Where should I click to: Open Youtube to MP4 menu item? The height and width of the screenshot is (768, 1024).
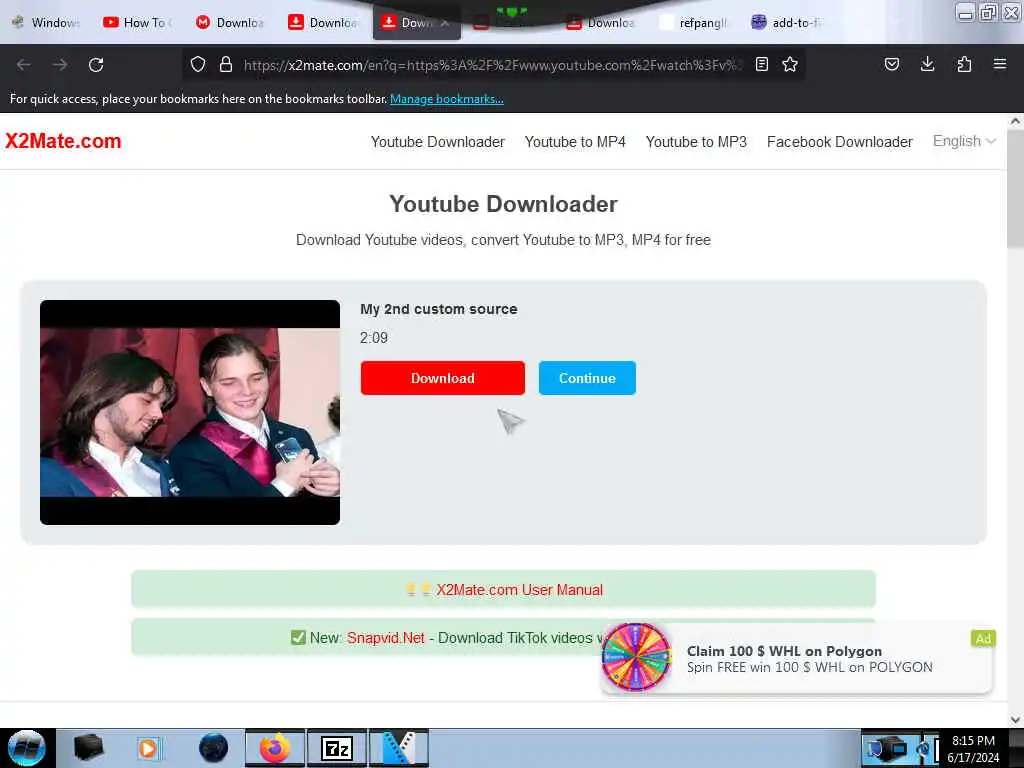pyautogui.click(x=575, y=142)
